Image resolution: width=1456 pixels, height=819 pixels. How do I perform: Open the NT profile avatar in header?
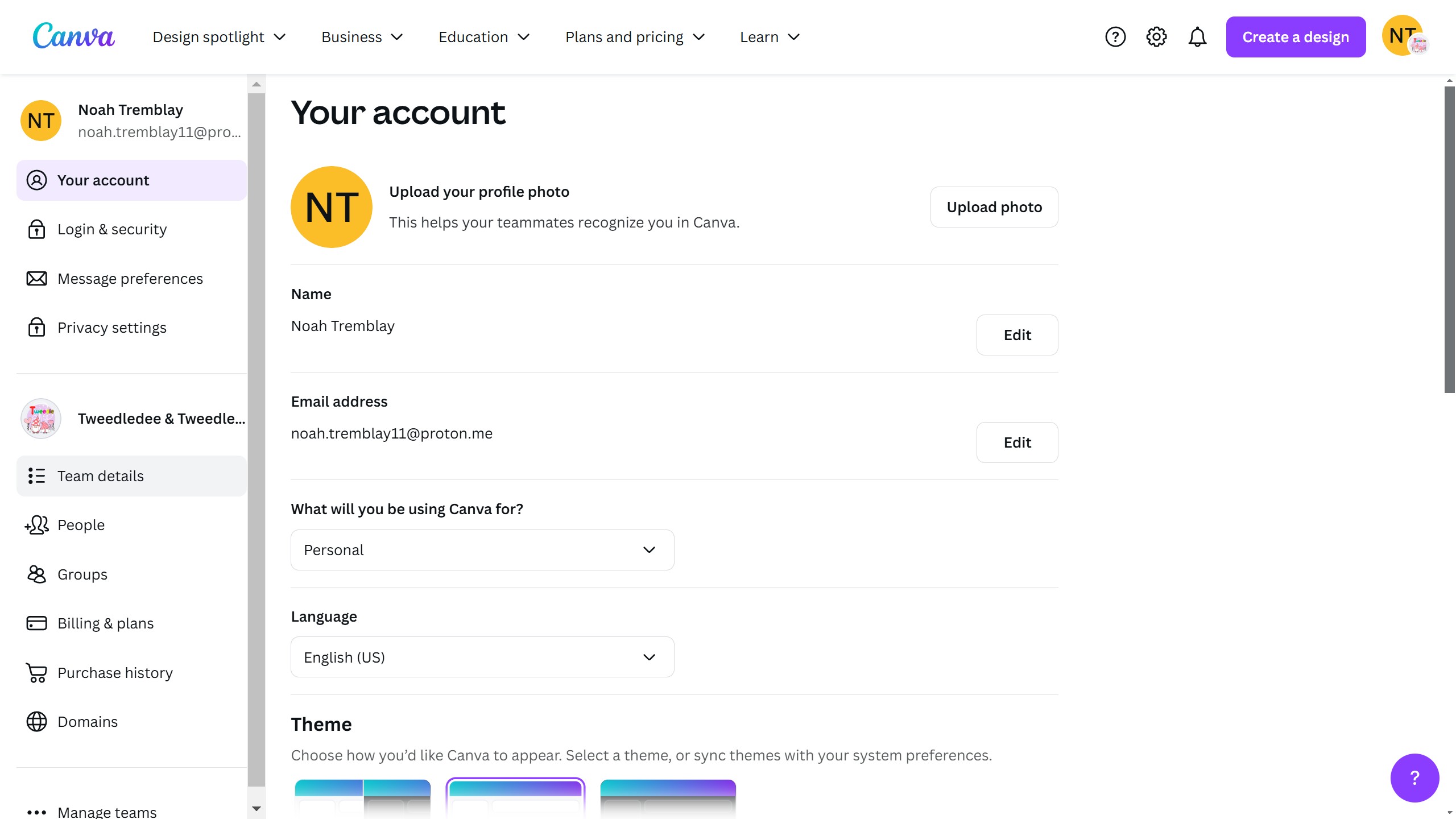tap(1403, 36)
